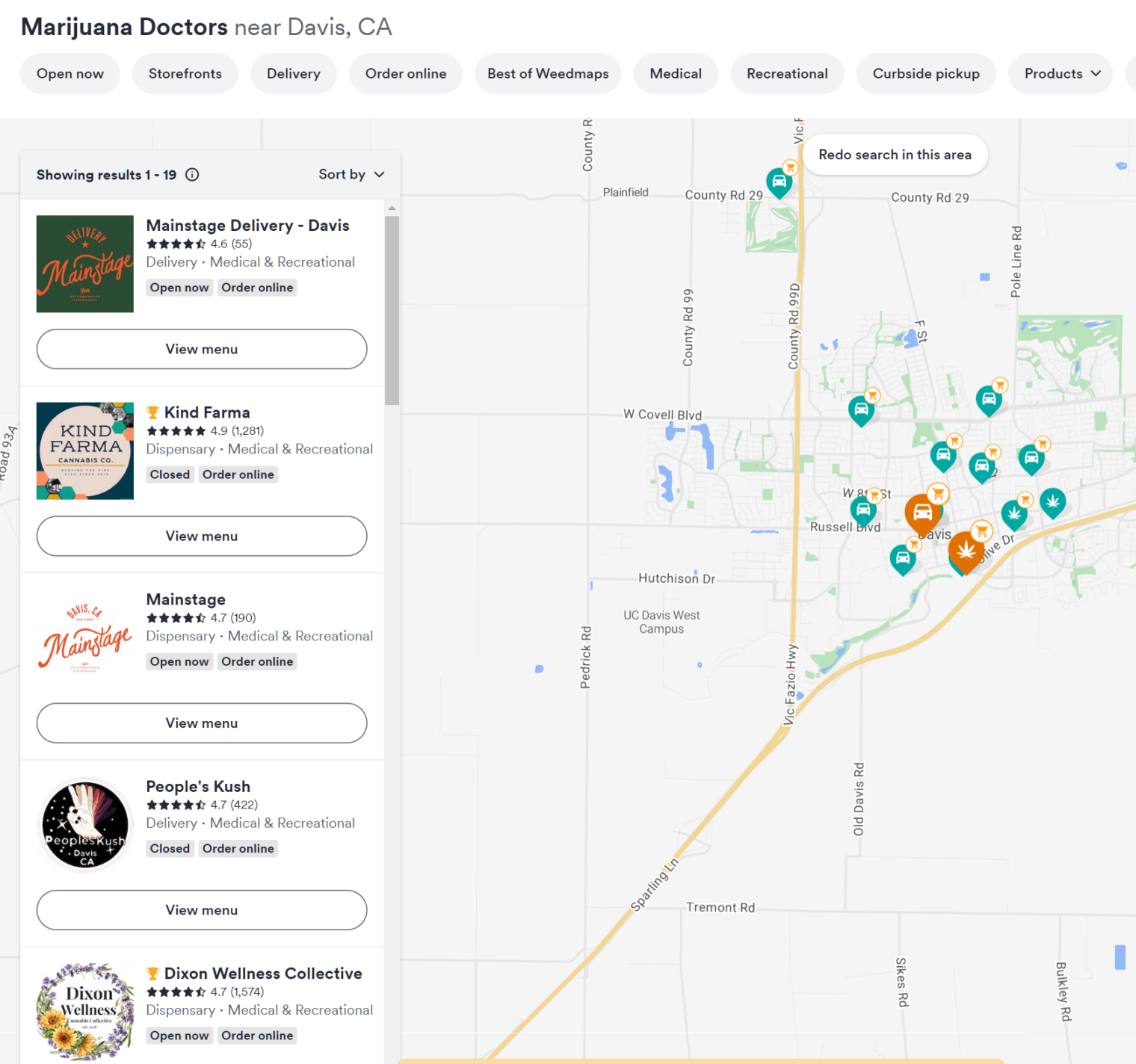Click Mainstage Delivery's 4.6 (55) rating
Viewport: 1136px width, 1064px height.
tap(199, 244)
